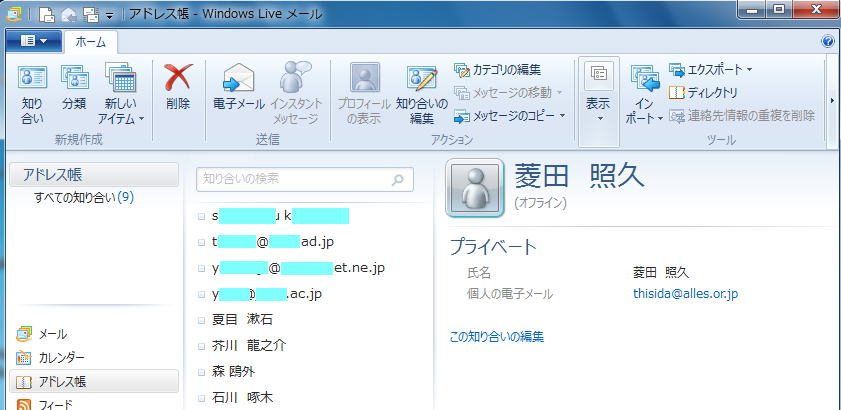This screenshot has height=410, width=841.
Task: Click the 菱田 照久 contact name heading
Action: (579, 175)
